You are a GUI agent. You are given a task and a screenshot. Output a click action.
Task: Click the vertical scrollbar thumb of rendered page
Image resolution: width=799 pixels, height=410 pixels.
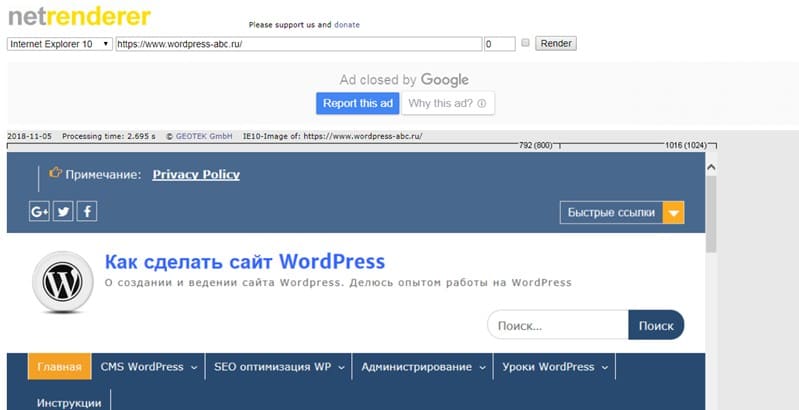(x=711, y=214)
